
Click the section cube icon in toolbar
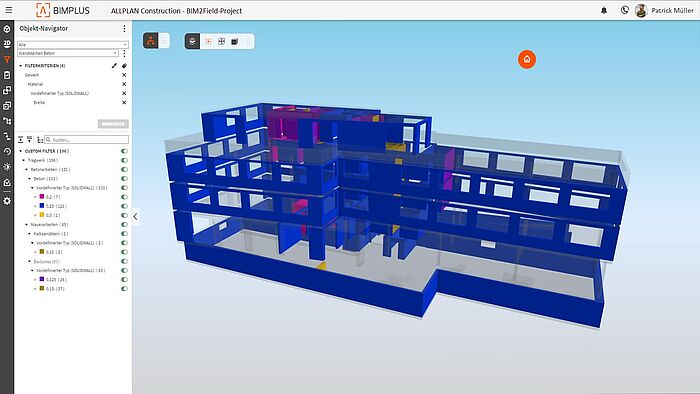pos(234,41)
